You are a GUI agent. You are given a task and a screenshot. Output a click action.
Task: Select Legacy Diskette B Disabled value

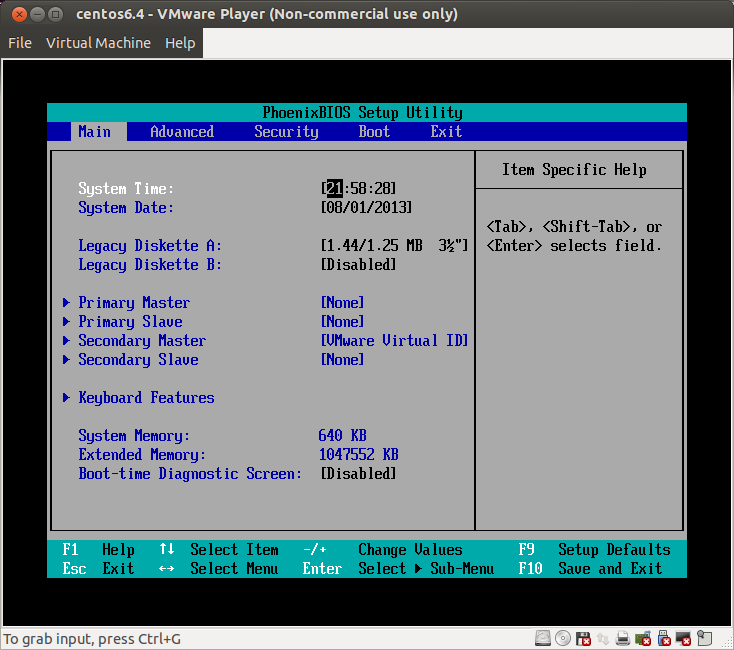click(x=359, y=265)
